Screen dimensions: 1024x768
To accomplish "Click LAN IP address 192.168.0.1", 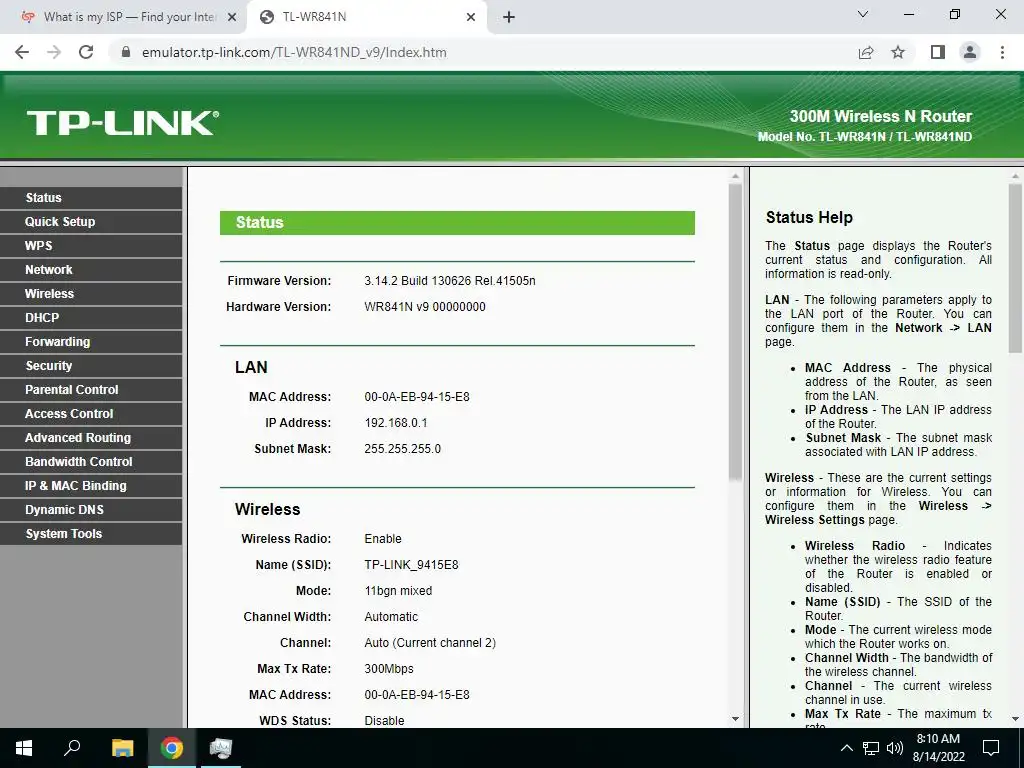I will [x=396, y=423].
